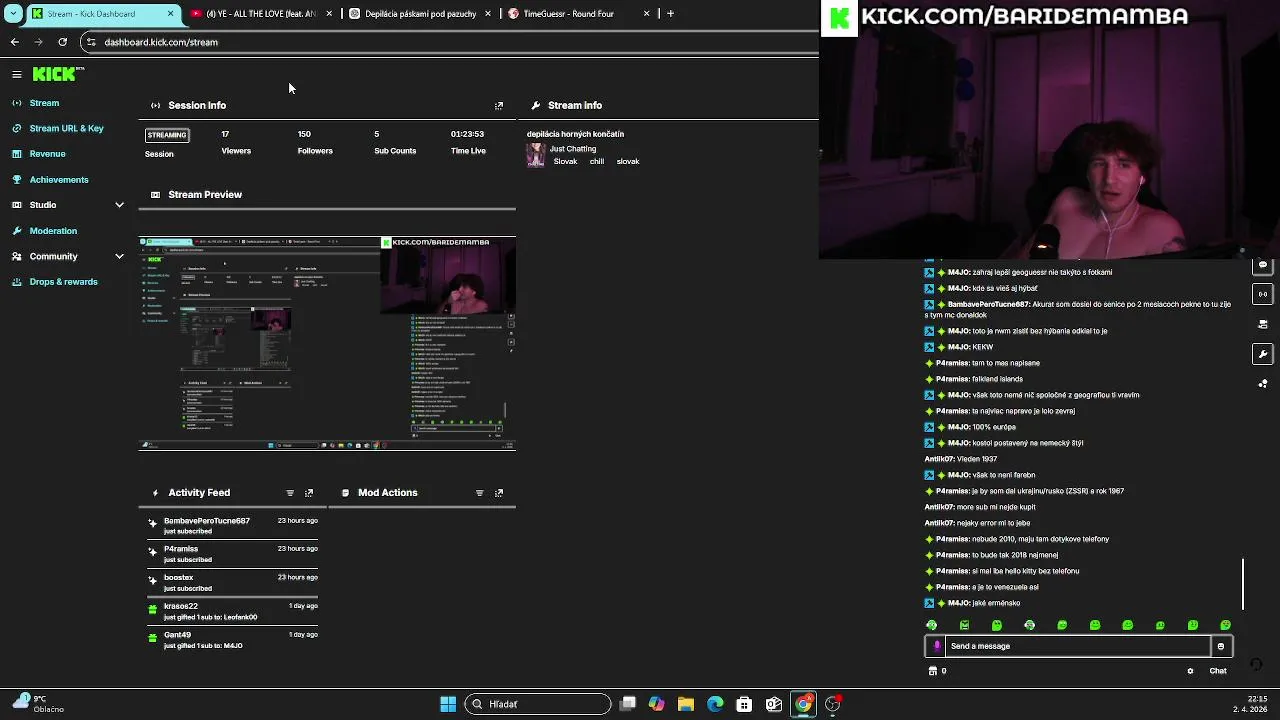Open the wrench tool in right sidebar
1280x720 pixels.
[1263, 354]
